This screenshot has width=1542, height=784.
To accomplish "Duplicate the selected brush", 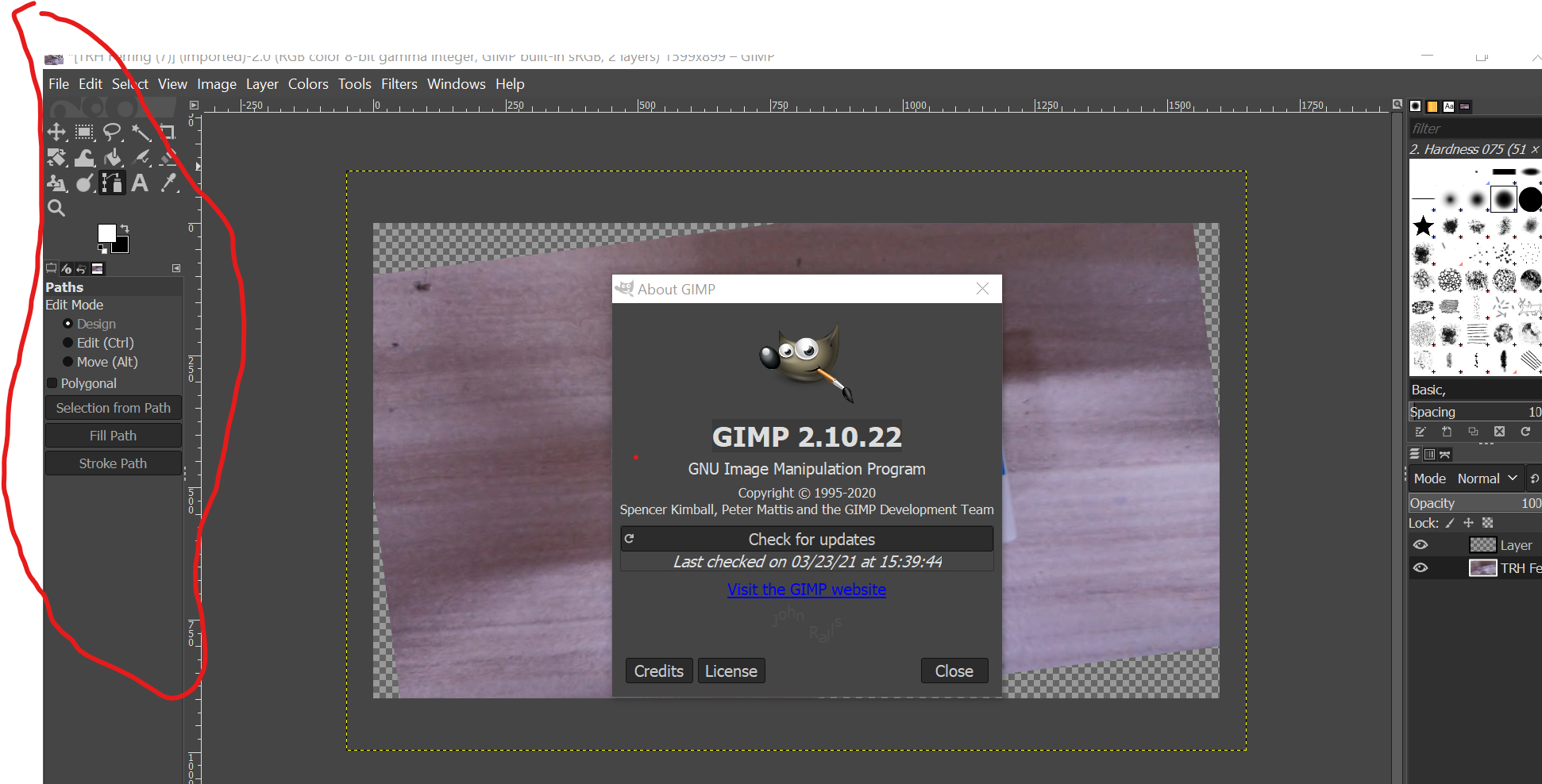I will point(1473,432).
